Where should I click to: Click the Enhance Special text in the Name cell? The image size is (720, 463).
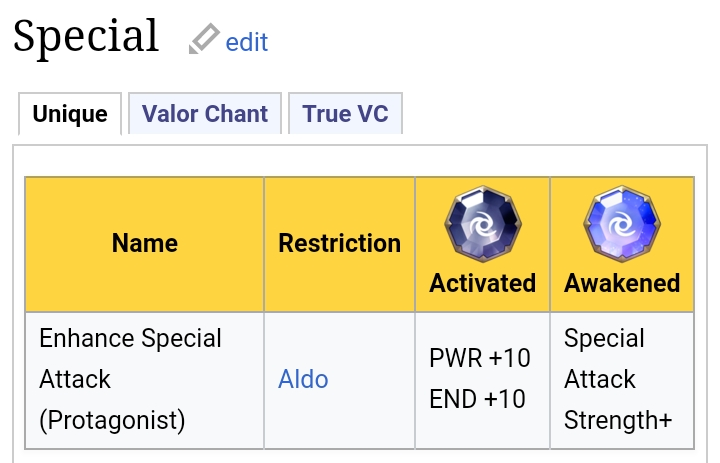coord(130,339)
